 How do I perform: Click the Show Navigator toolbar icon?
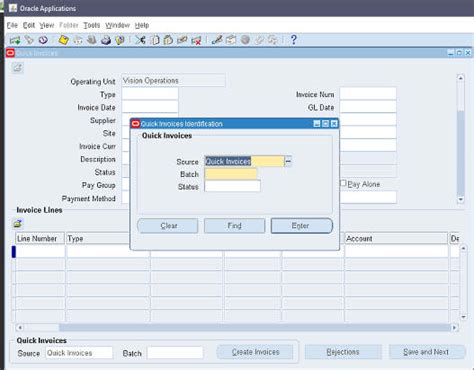click(43, 40)
